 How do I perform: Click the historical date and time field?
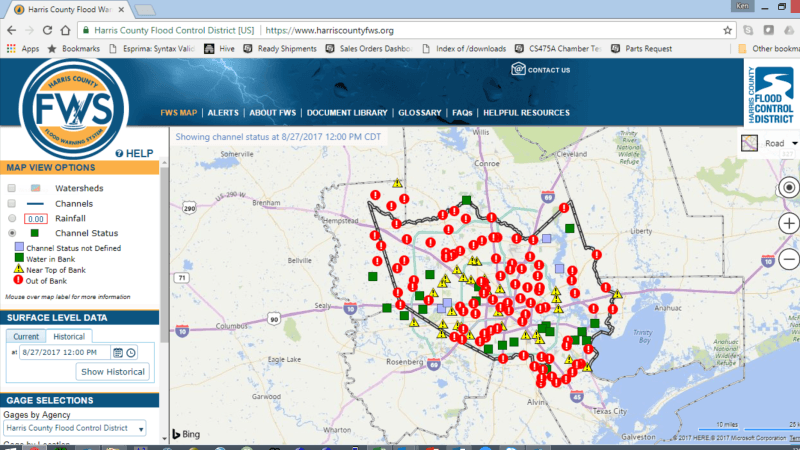(64, 353)
